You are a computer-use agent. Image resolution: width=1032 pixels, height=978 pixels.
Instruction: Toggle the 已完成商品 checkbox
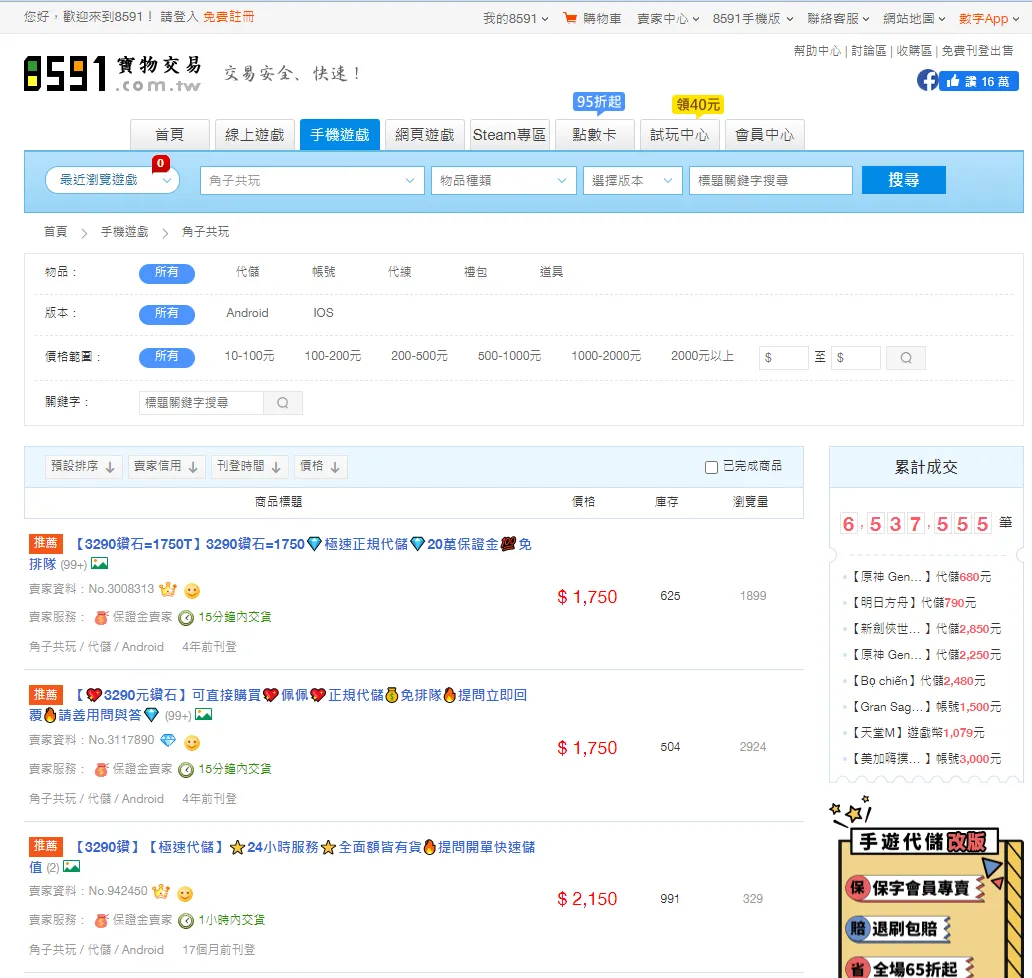[x=711, y=467]
